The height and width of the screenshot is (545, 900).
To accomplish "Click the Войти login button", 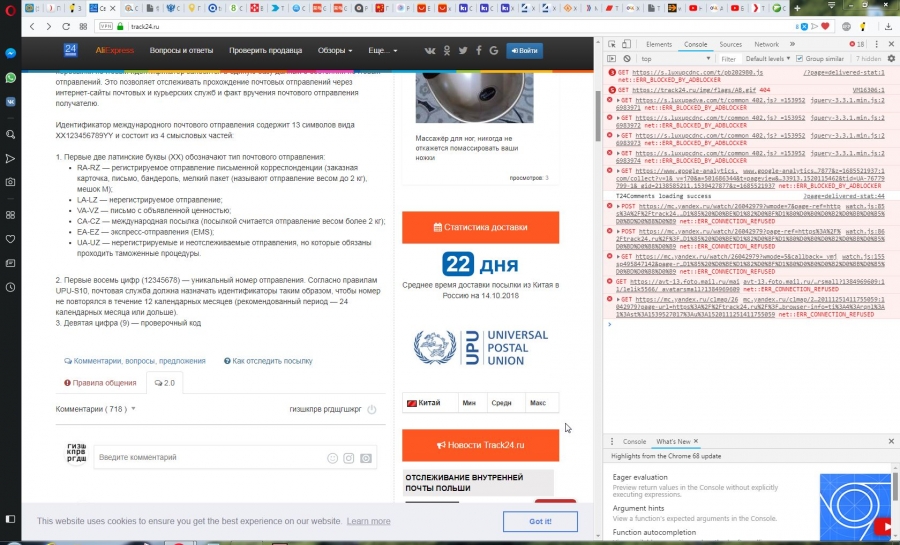I will point(524,50).
